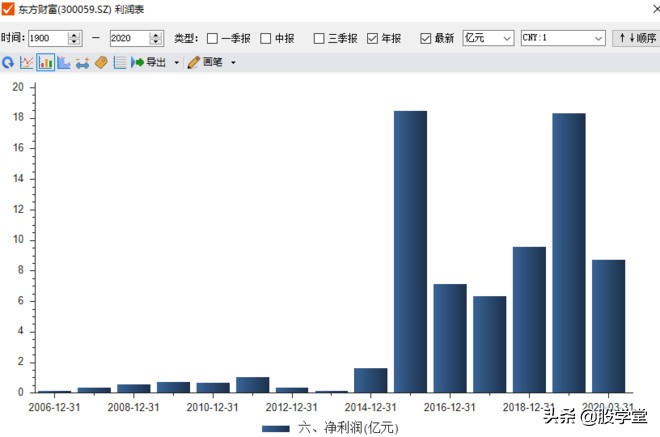Image resolution: width=660 pixels, height=437 pixels.
Task: Show the data table list icon
Action: pyautogui.click(x=120, y=63)
